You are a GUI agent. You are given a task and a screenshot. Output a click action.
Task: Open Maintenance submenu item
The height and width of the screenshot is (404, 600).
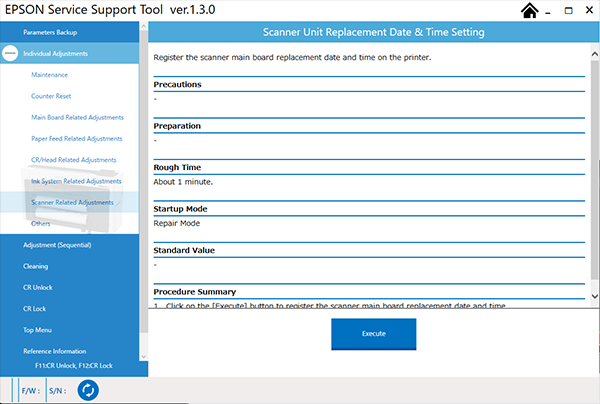(x=49, y=75)
